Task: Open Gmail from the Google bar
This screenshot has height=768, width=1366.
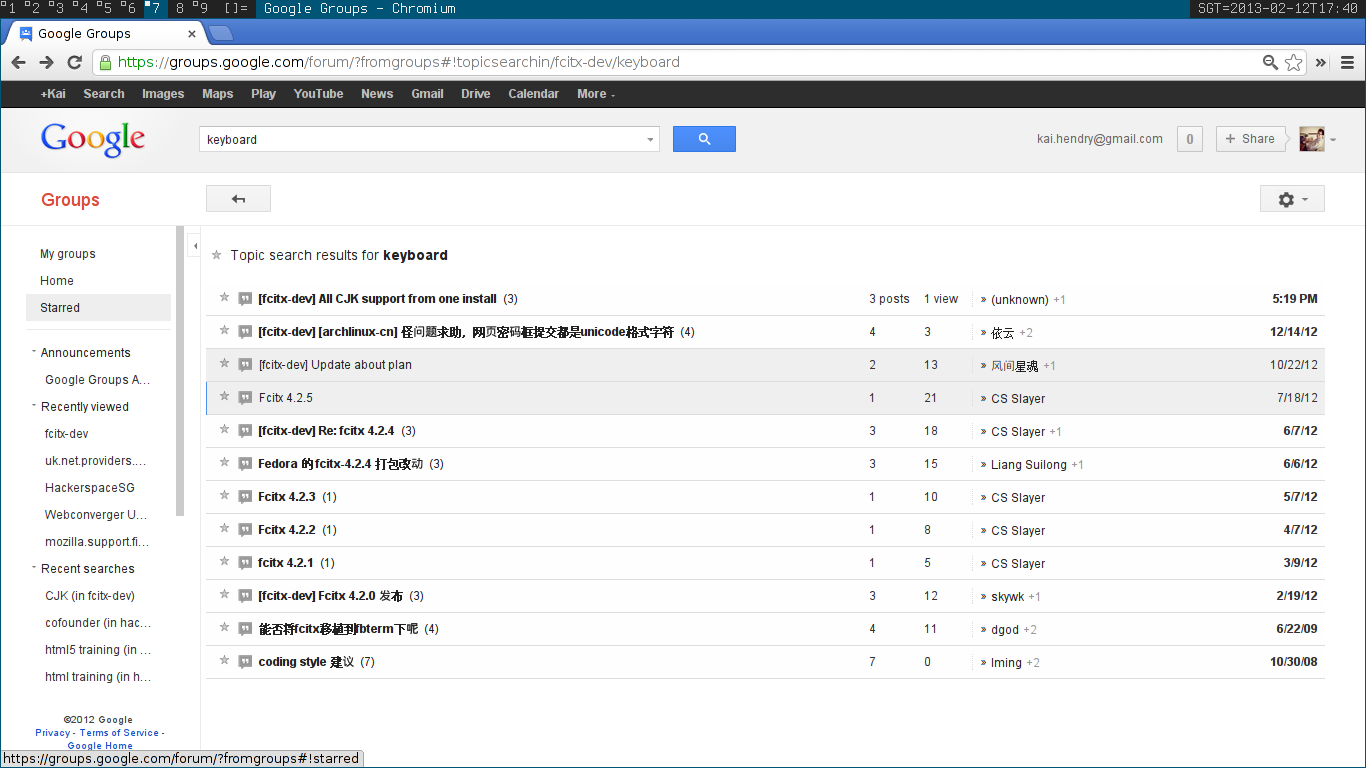Action: (427, 94)
